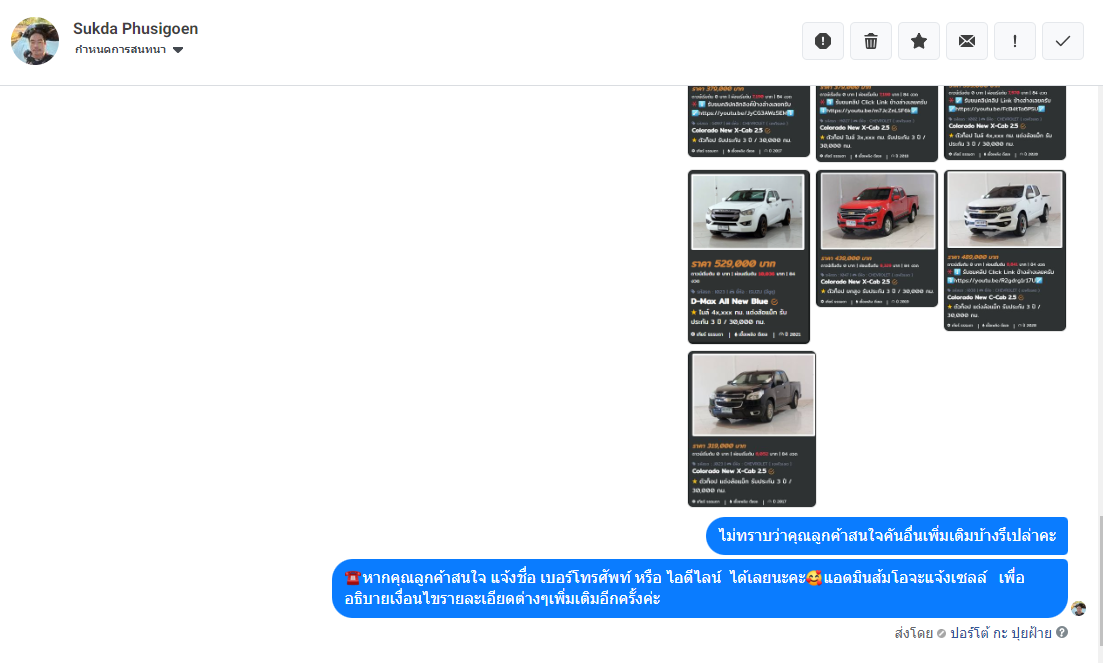Mark conversation as spam with exclamation-circle icon

pyautogui.click(x=822, y=42)
